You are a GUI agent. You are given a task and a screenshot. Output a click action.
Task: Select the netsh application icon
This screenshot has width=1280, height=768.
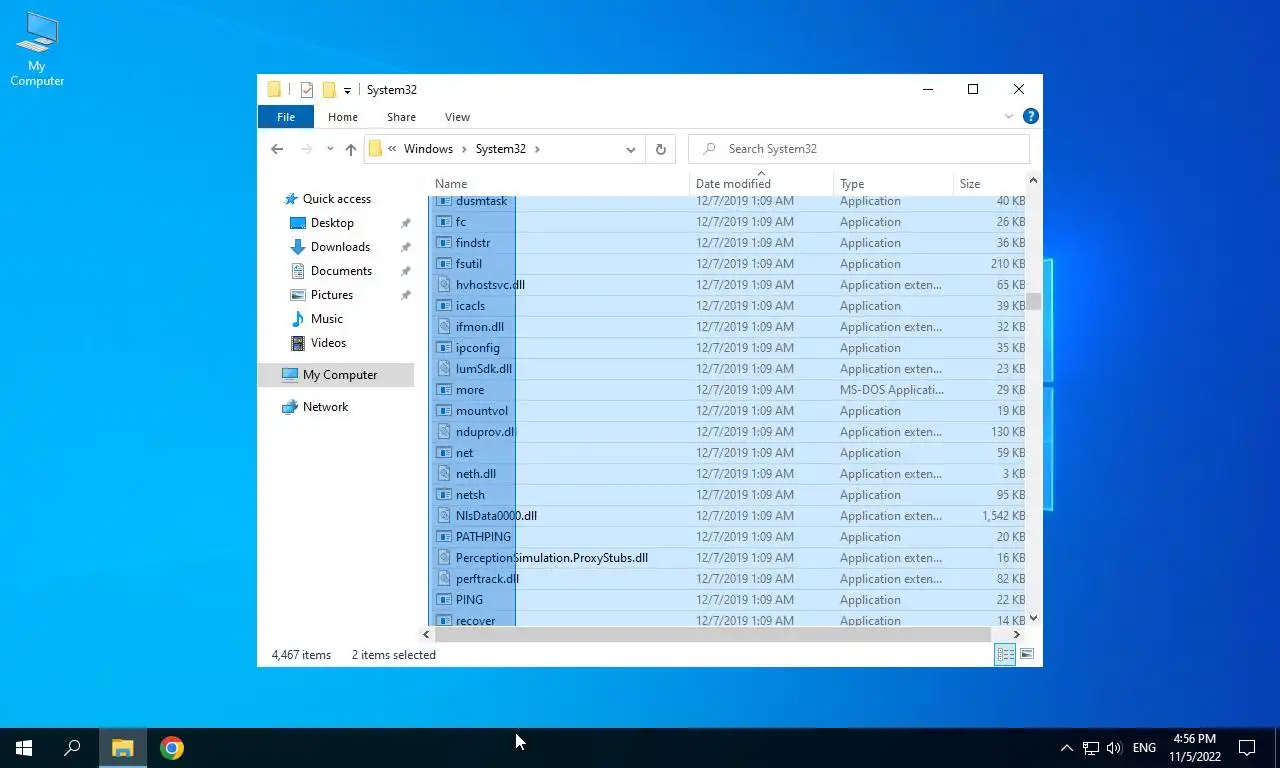click(446, 495)
